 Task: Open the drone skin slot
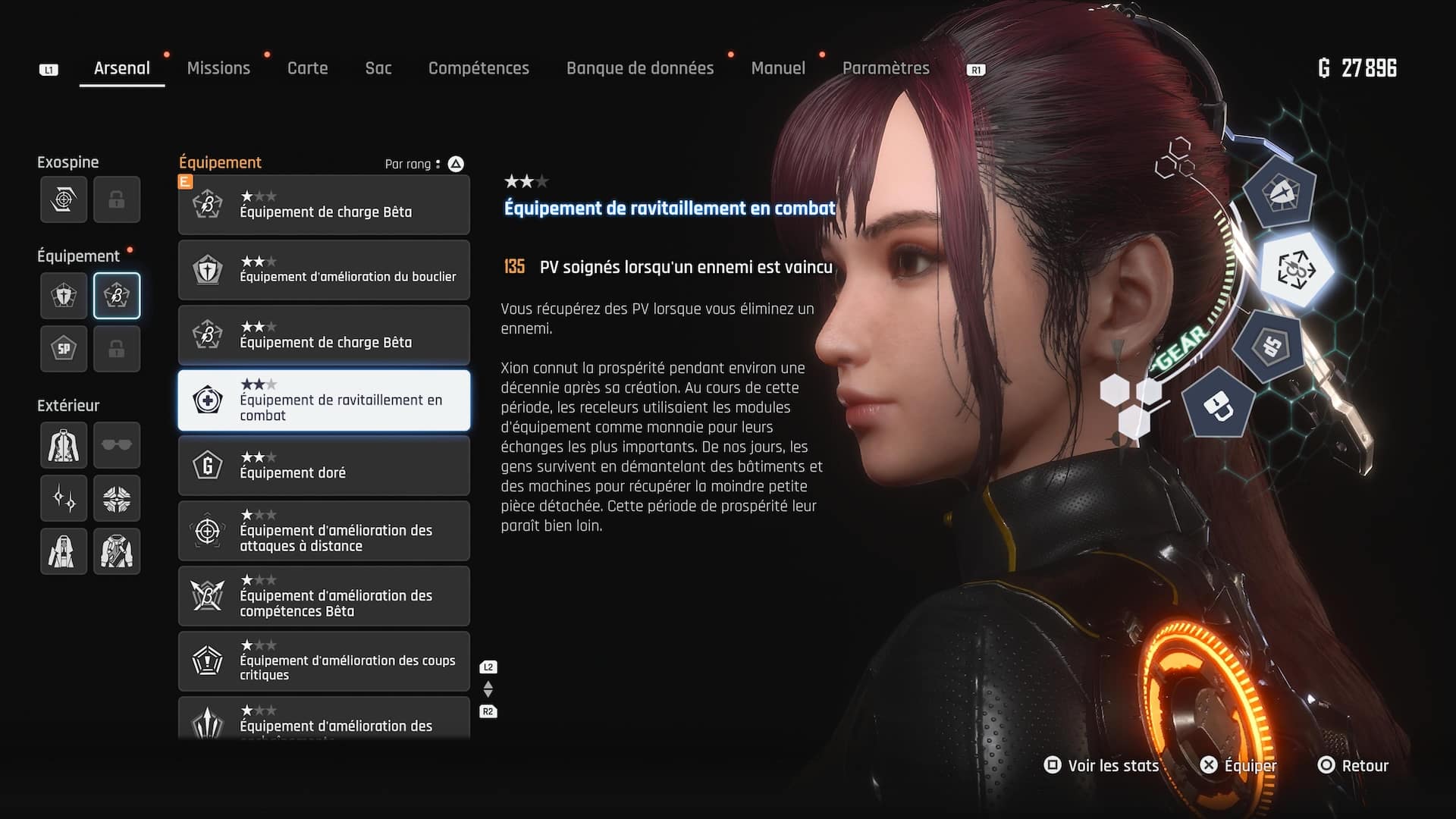click(x=117, y=498)
